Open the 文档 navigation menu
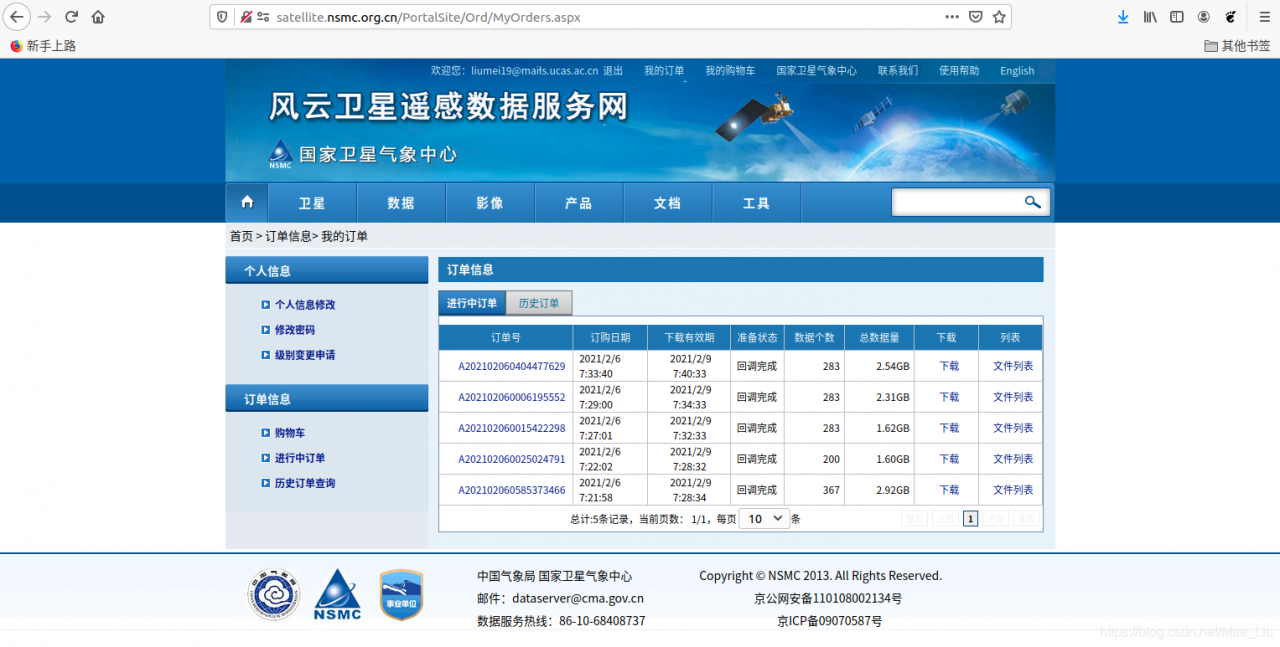 (x=668, y=203)
